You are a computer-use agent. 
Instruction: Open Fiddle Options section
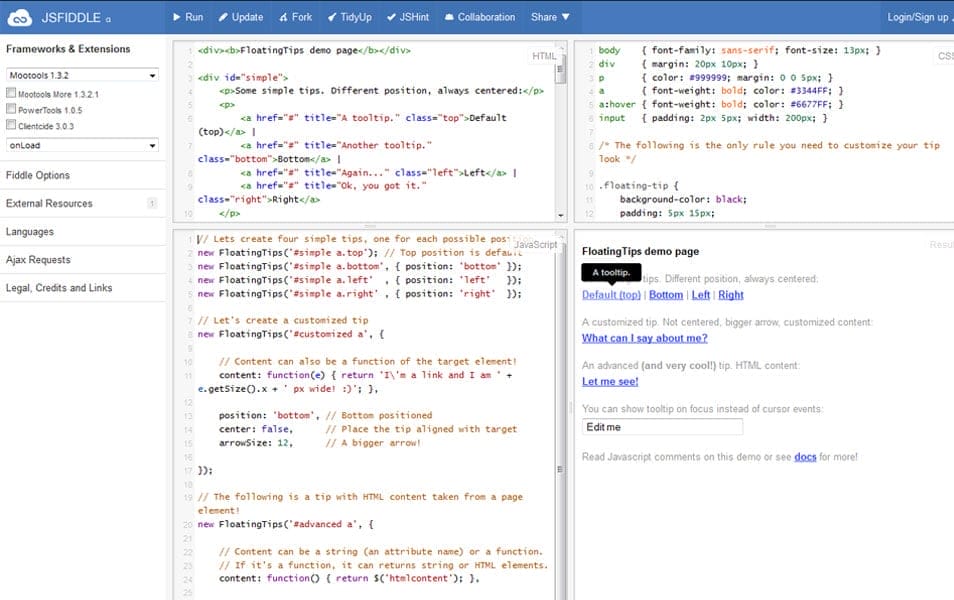[38, 176]
